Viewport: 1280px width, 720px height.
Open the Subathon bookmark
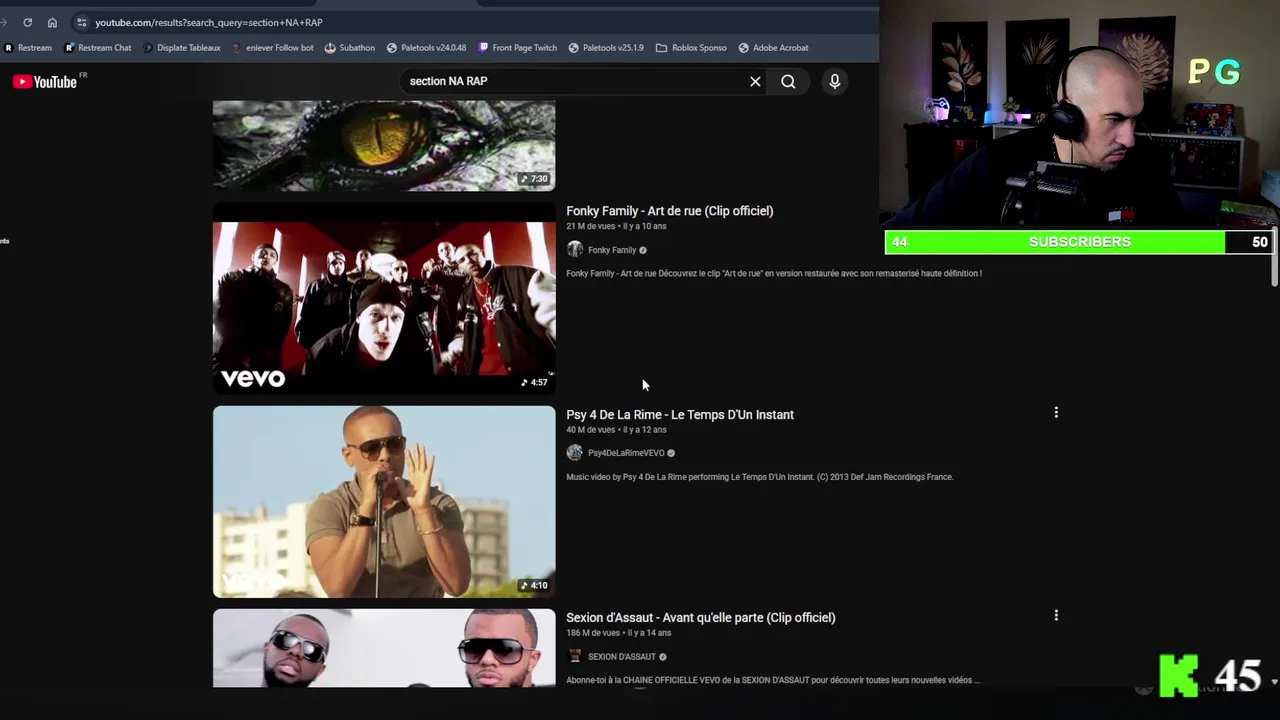(x=350, y=47)
